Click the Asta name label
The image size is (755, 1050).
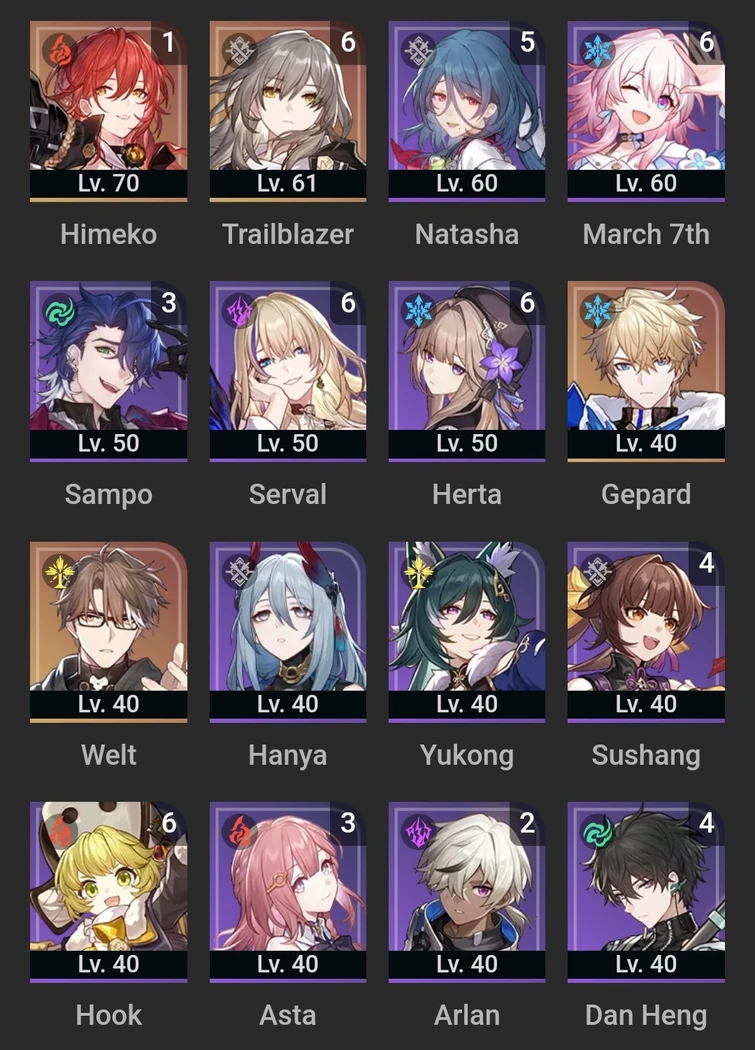[x=288, y=1015]
